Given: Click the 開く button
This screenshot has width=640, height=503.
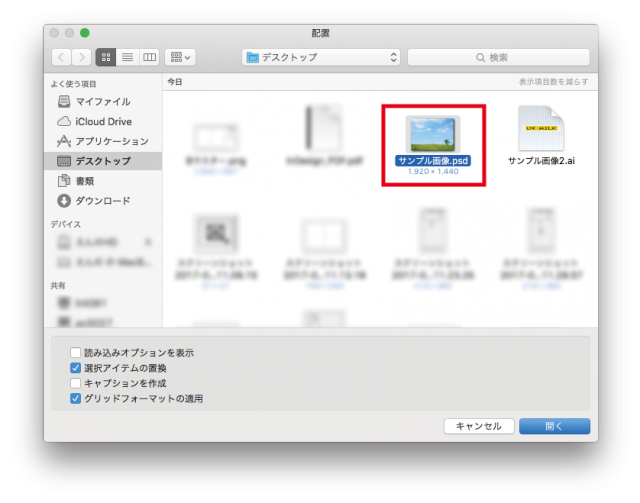Looking at the screenshot, I should 554,426.
